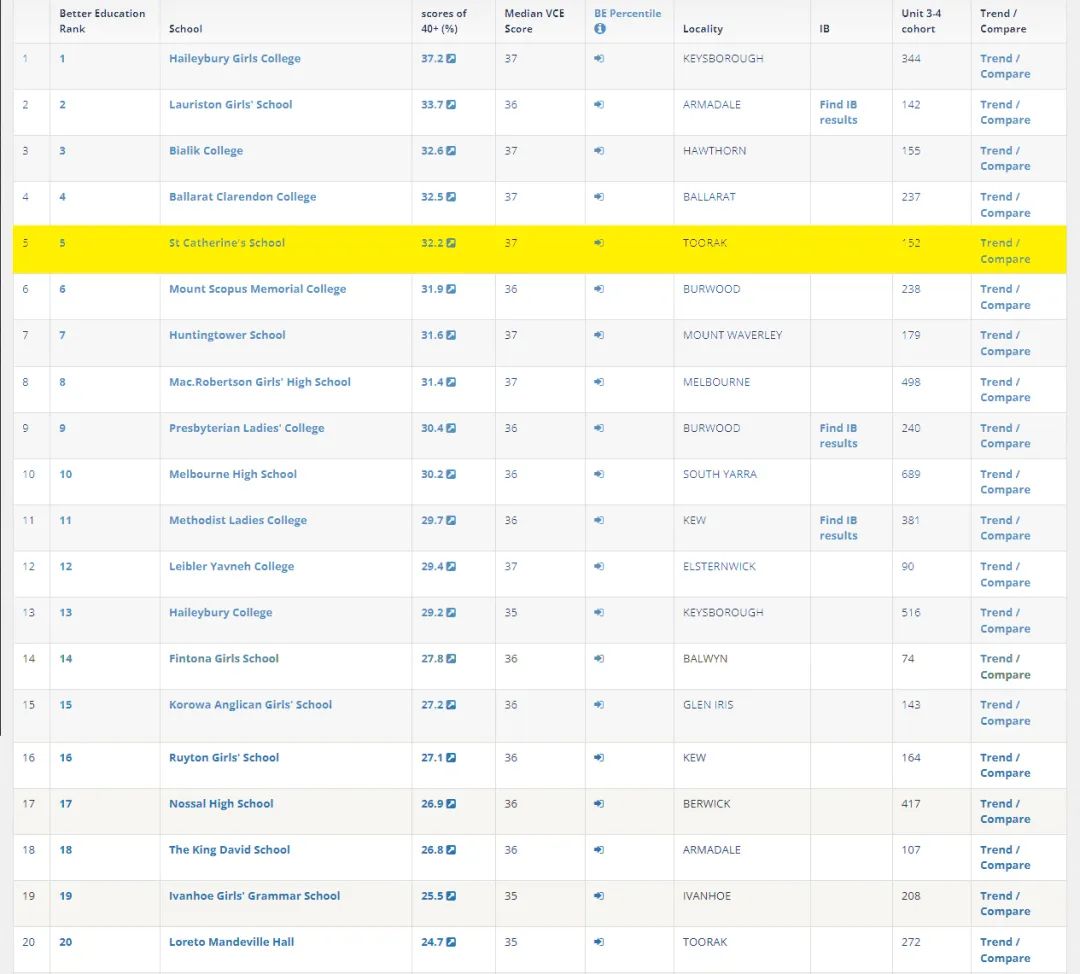This screenshot has height=974, width=1080.
Task: Open external-link icon beside score 32.5
Action: tap(451, 197)
